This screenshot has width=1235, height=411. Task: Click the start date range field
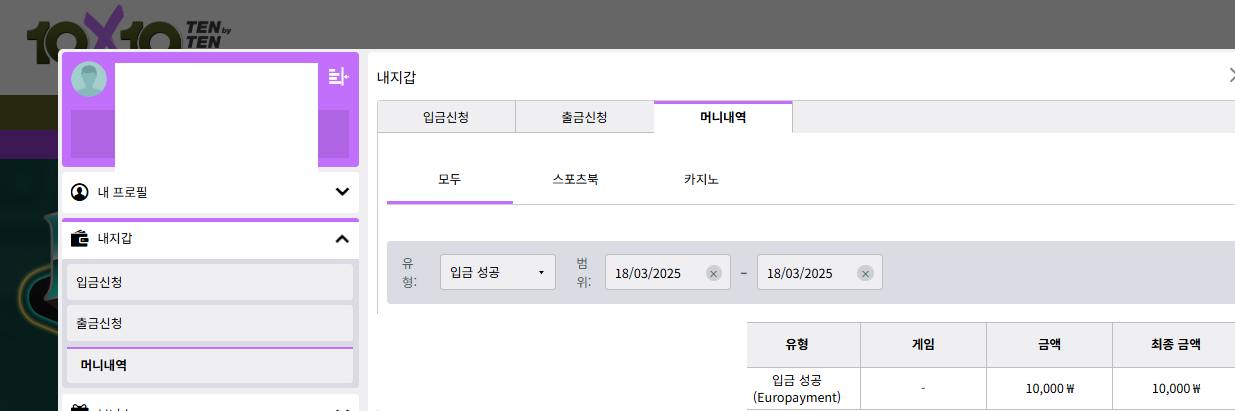[655, 273]
